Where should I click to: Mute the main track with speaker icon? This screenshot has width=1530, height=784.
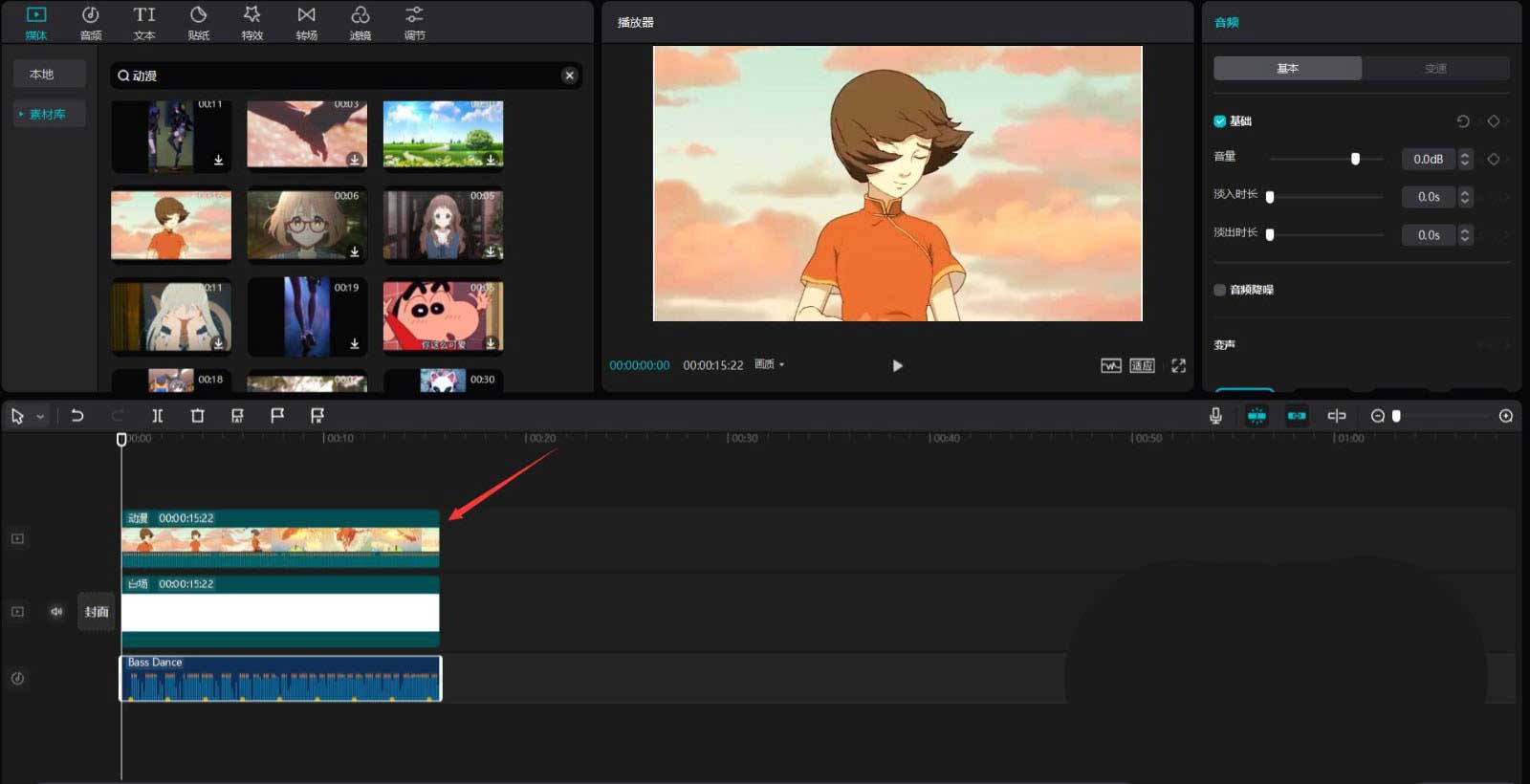56,612
